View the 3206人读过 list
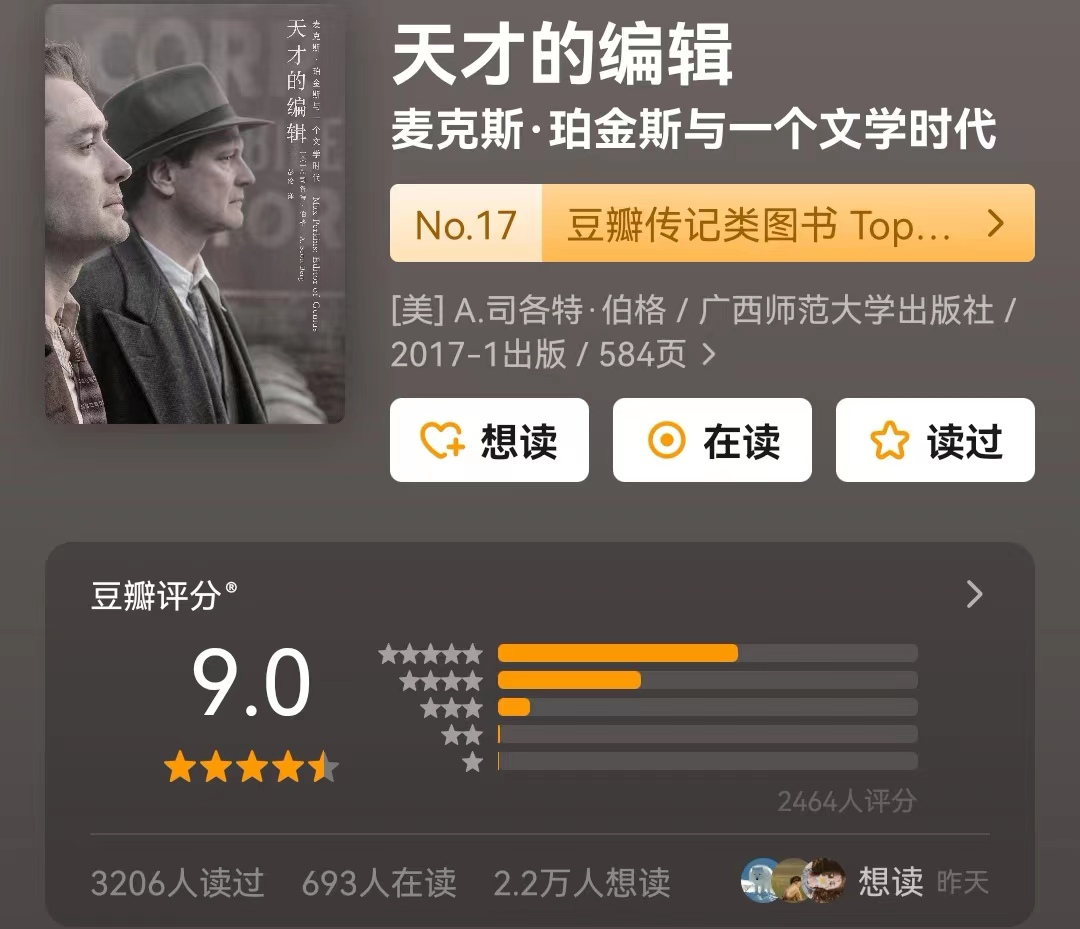The image size is (1080, 929). pyautogui.click(x=178, y=882)
